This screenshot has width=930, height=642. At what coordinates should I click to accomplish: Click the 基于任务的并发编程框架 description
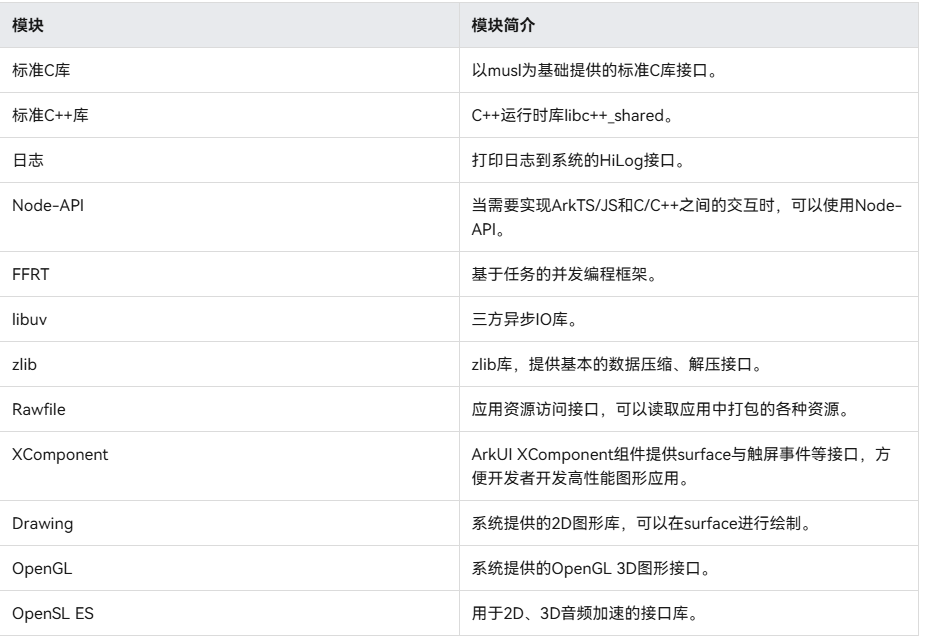point(564,274)
